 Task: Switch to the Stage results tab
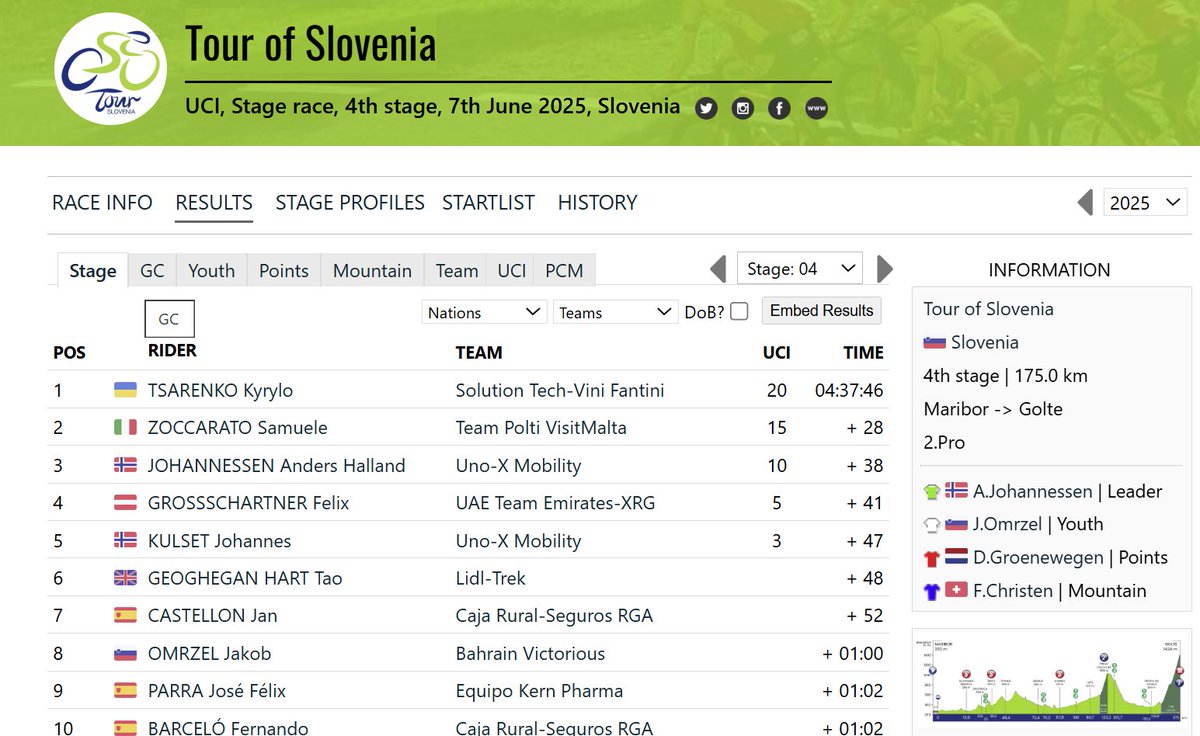93,271
